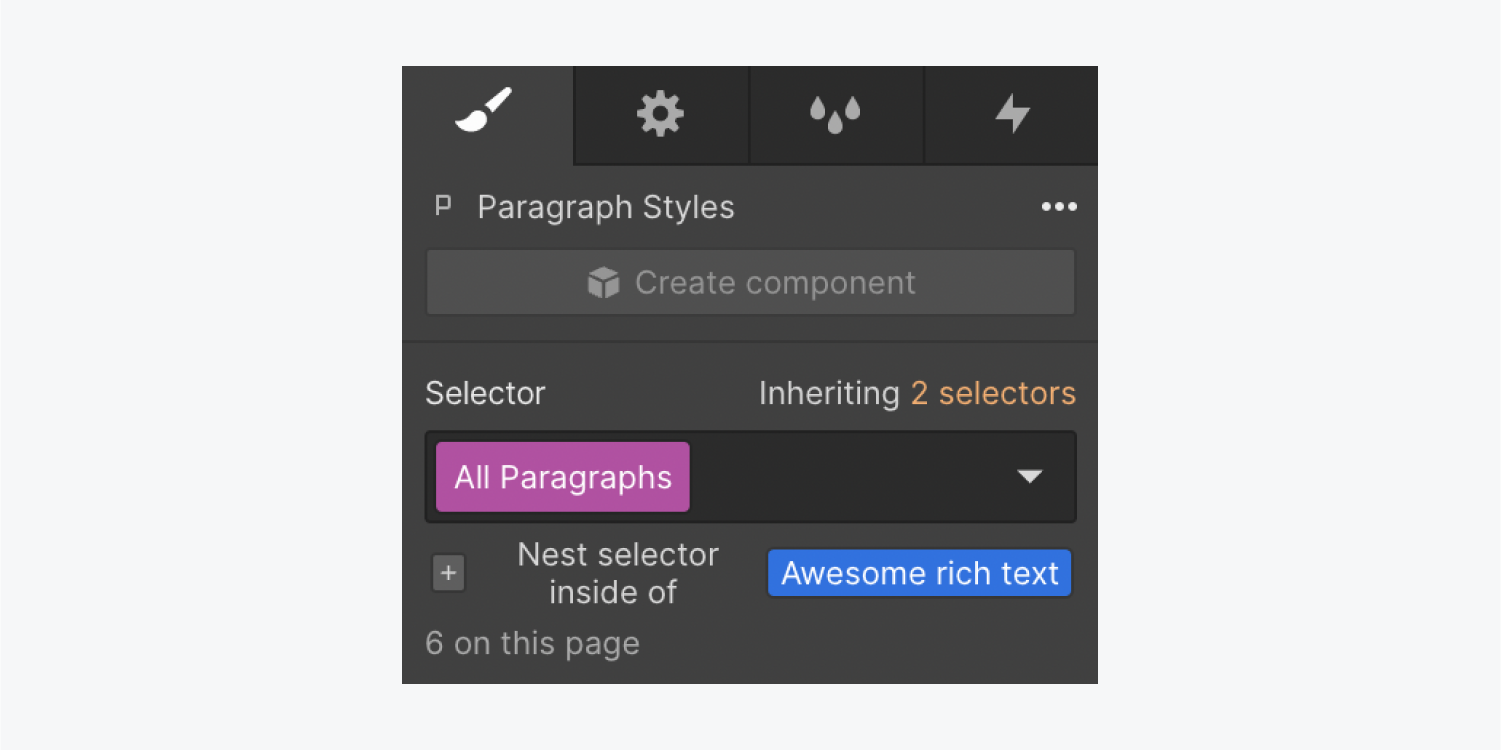Click the orange 2 selectors link

coord(993,393)
